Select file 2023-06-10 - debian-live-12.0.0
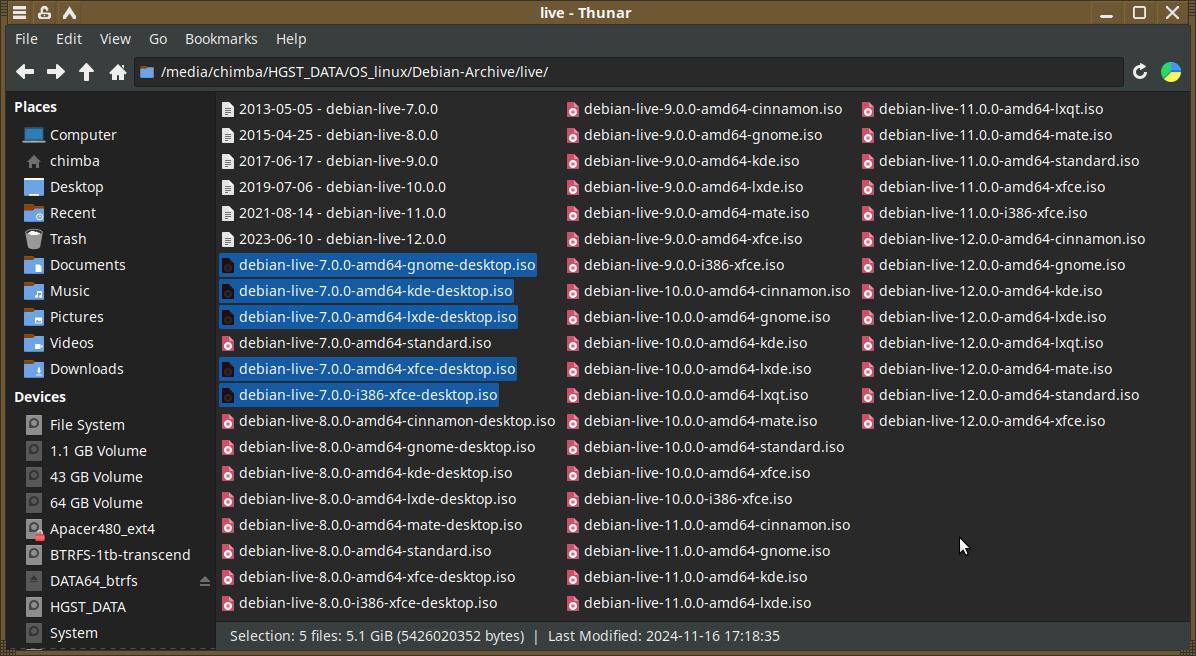The height and width of the screenshot is (656, 1196). pyautogui.click(x=333, y=239)
